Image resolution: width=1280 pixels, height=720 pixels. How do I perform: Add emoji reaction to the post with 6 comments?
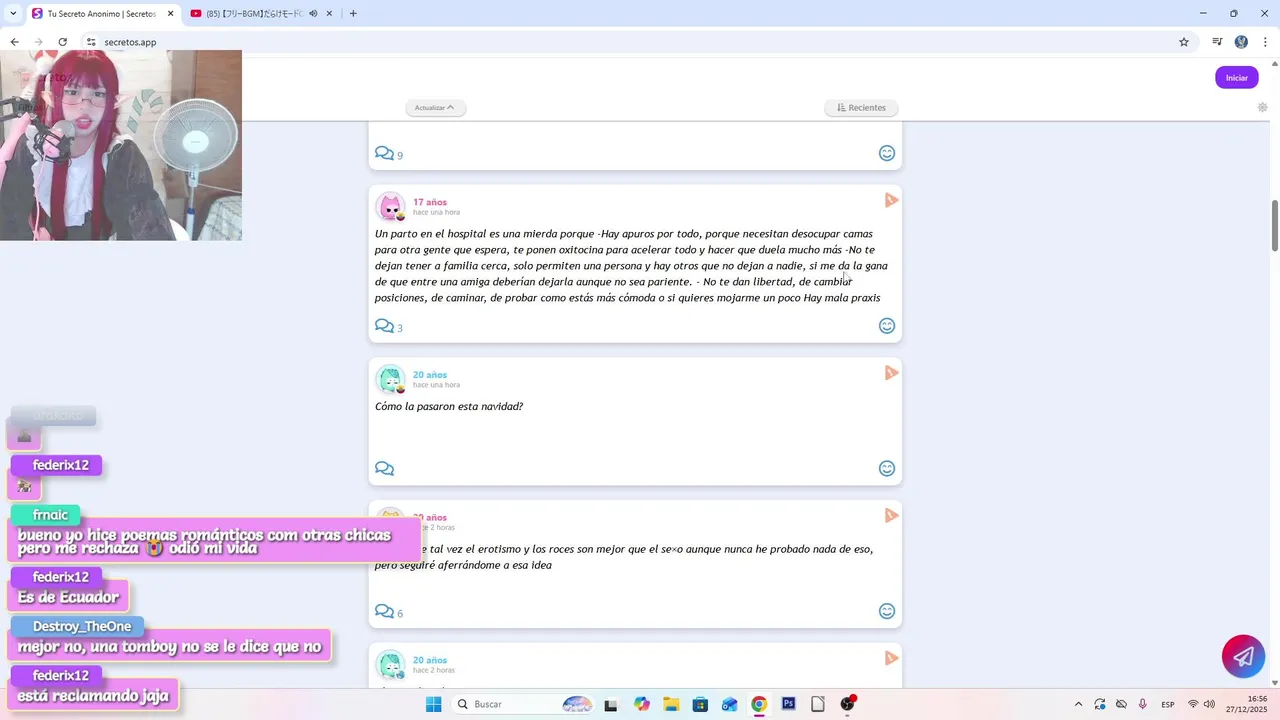(886, 611)
